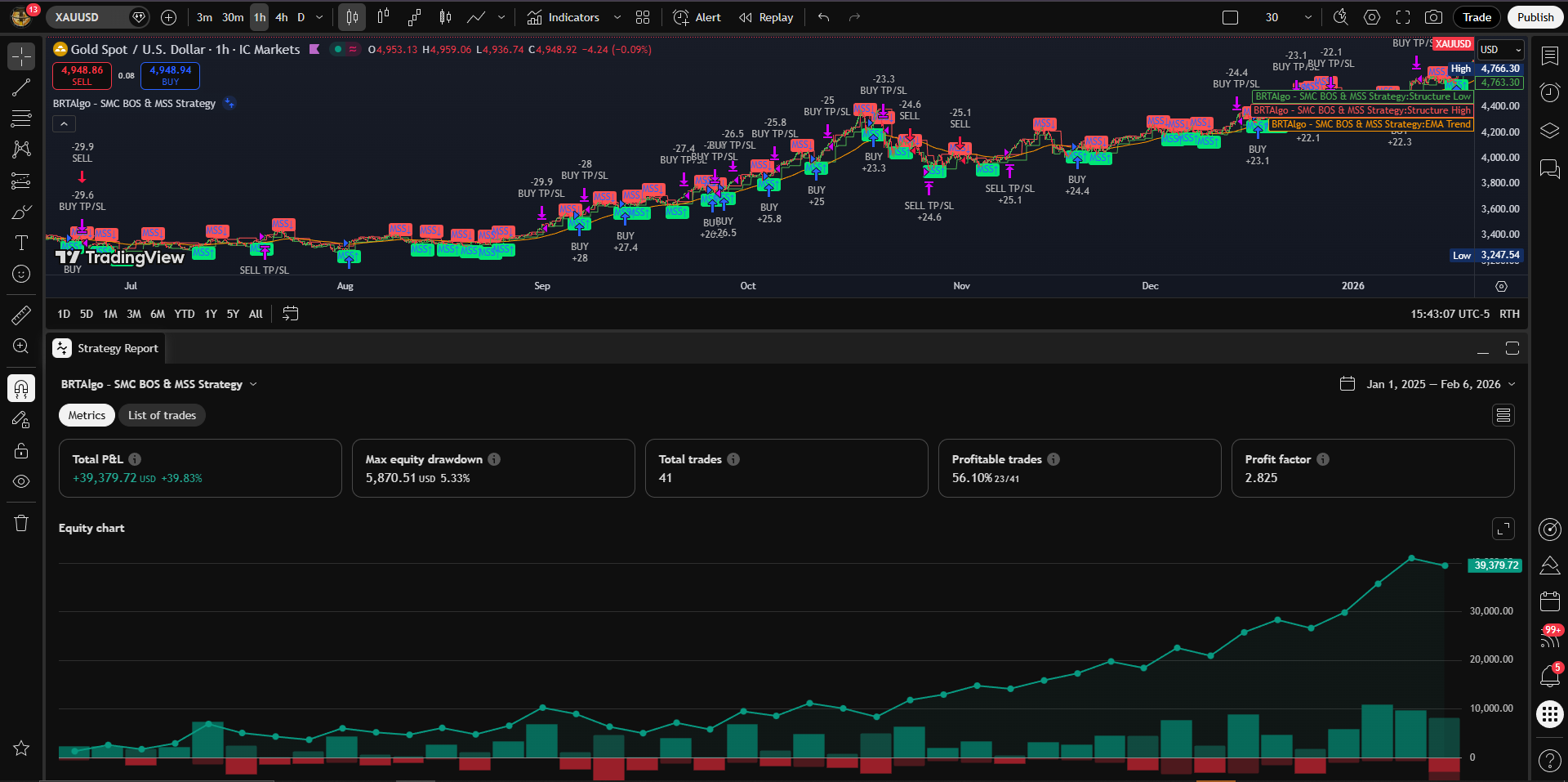Open the USD currency dropdown

(x=1501, y=50)
